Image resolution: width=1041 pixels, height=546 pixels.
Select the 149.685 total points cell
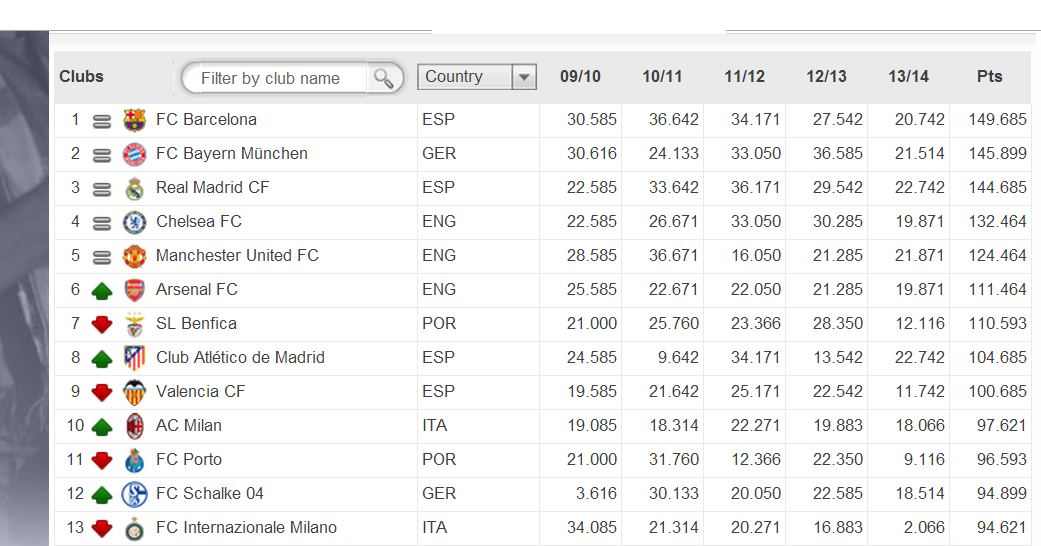pyautogui.click(x=991, y=120)
